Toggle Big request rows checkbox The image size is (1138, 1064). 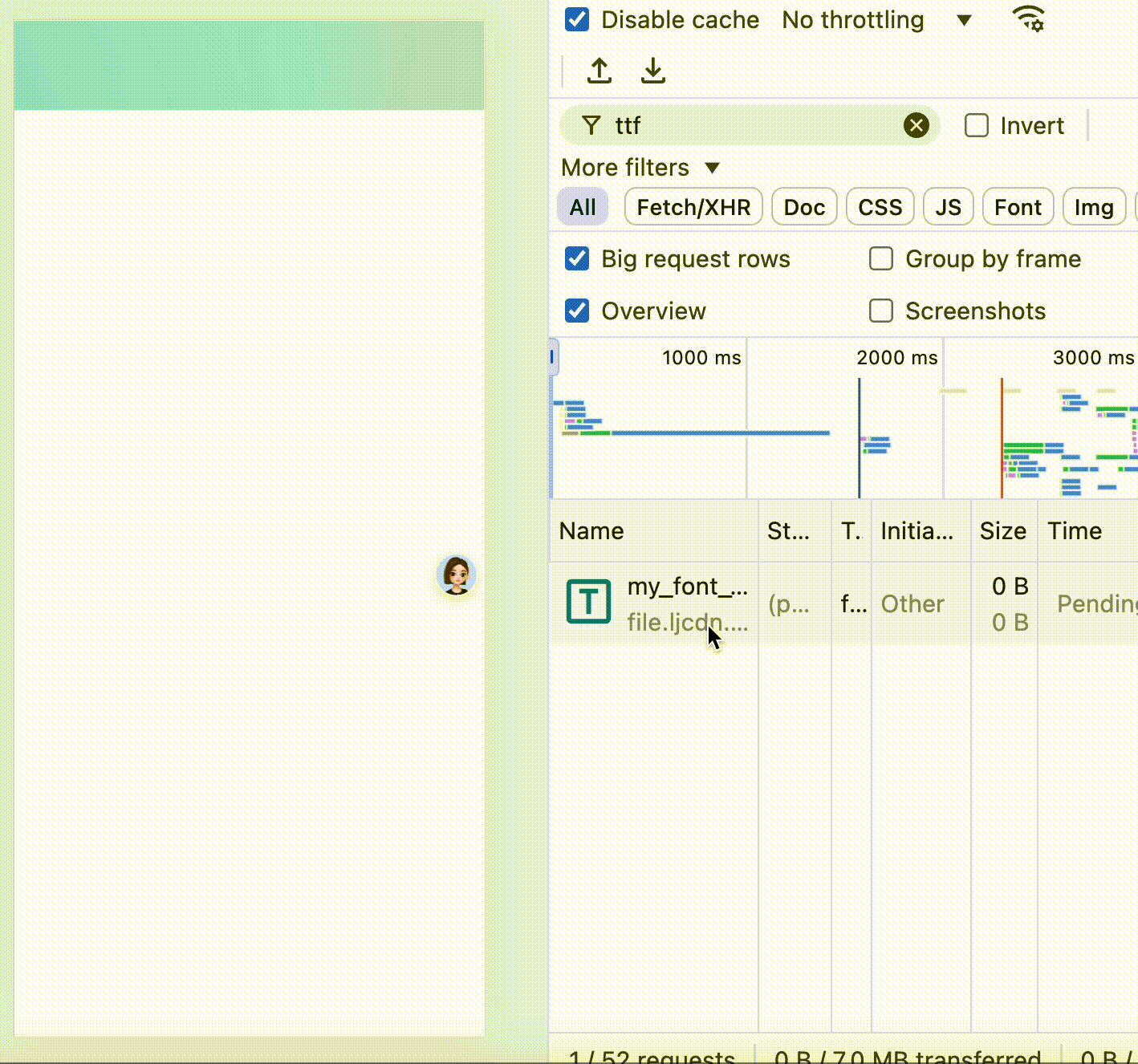(x=577, y=258)
